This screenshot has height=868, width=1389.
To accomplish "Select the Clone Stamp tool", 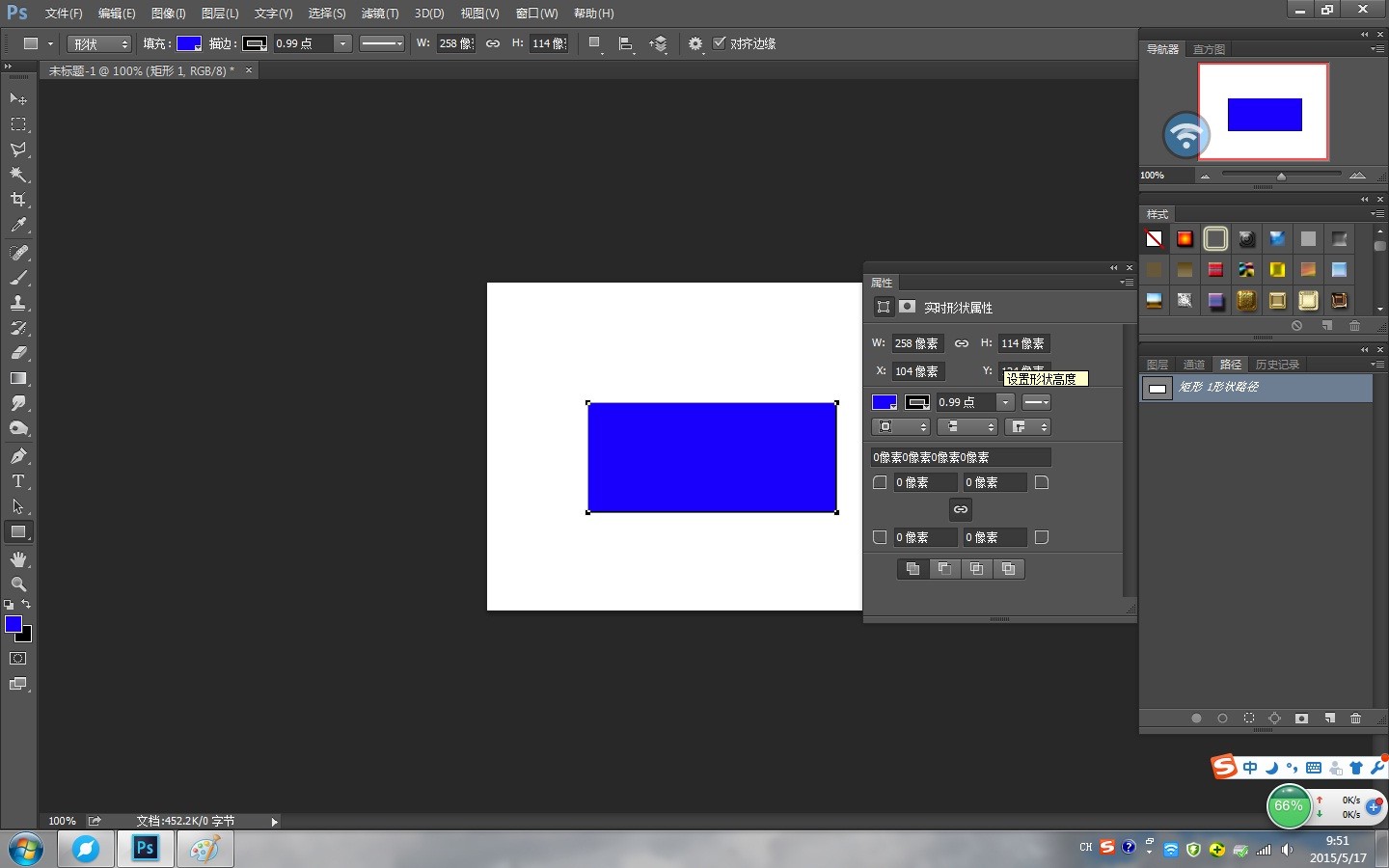I will coord(18,303).
